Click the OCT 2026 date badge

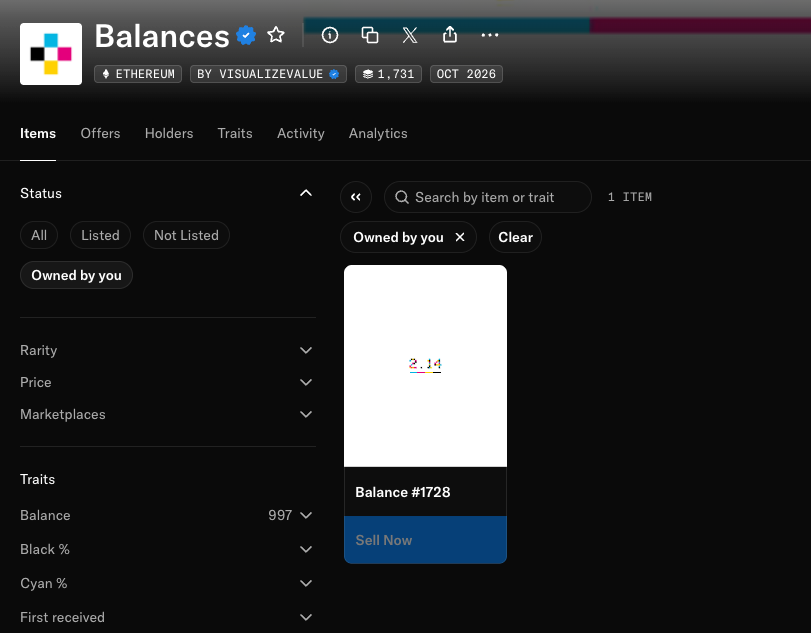point(466,74)
